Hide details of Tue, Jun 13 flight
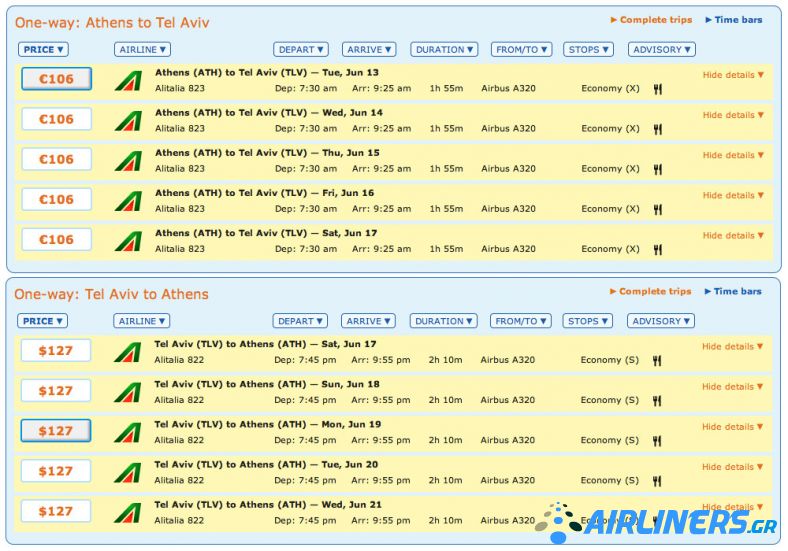The width and height of the screenshot is (788, 551). coord(733,75)
